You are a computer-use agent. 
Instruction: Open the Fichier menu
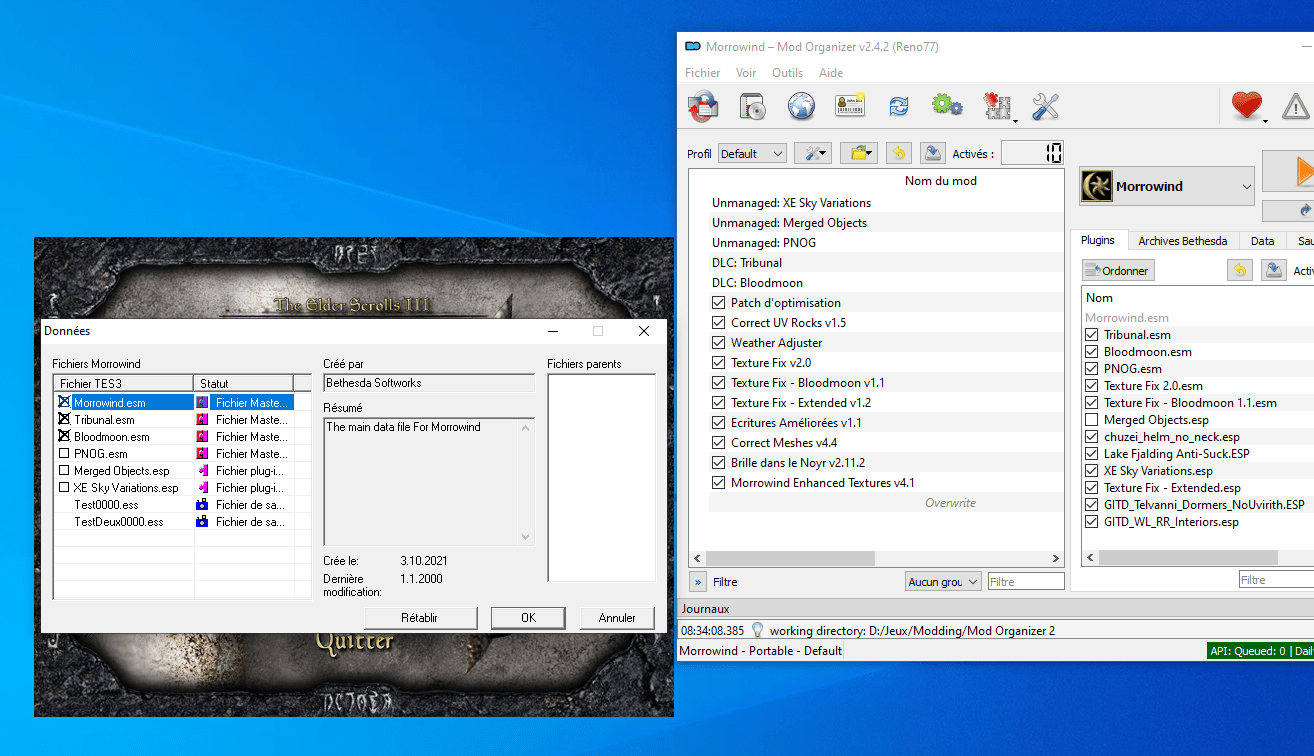[703, 73]
